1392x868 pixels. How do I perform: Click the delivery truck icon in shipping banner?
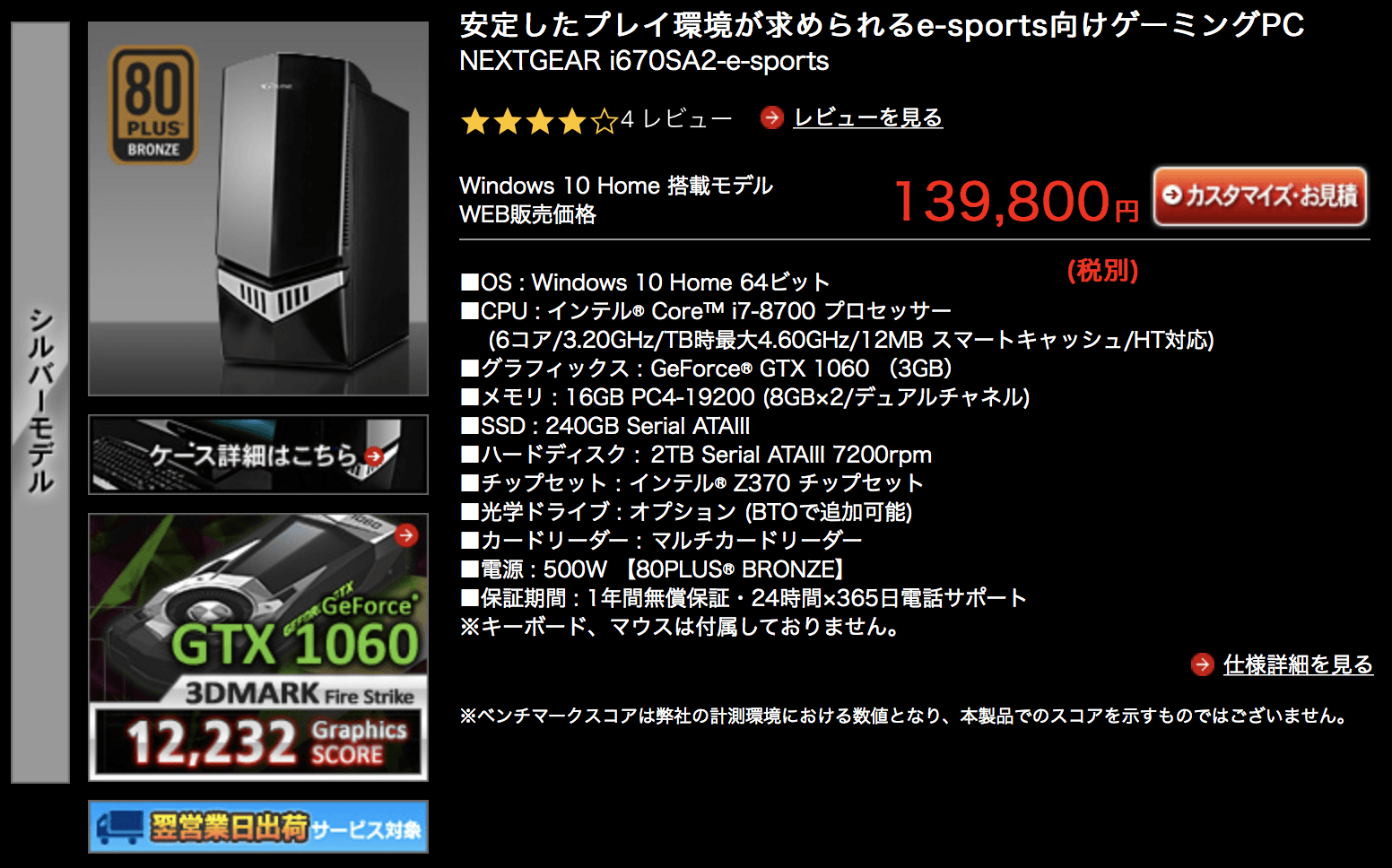click(120, 827)
